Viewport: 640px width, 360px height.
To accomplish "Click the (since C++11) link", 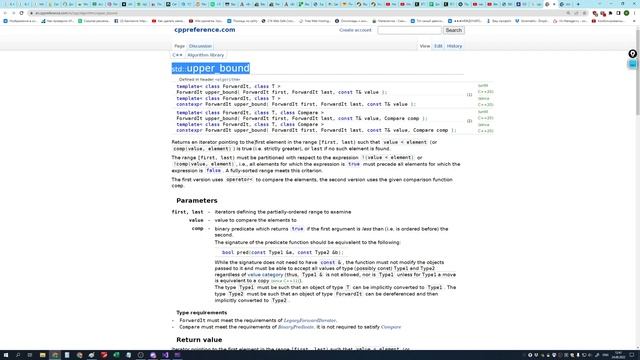I will tap(285, 281).
